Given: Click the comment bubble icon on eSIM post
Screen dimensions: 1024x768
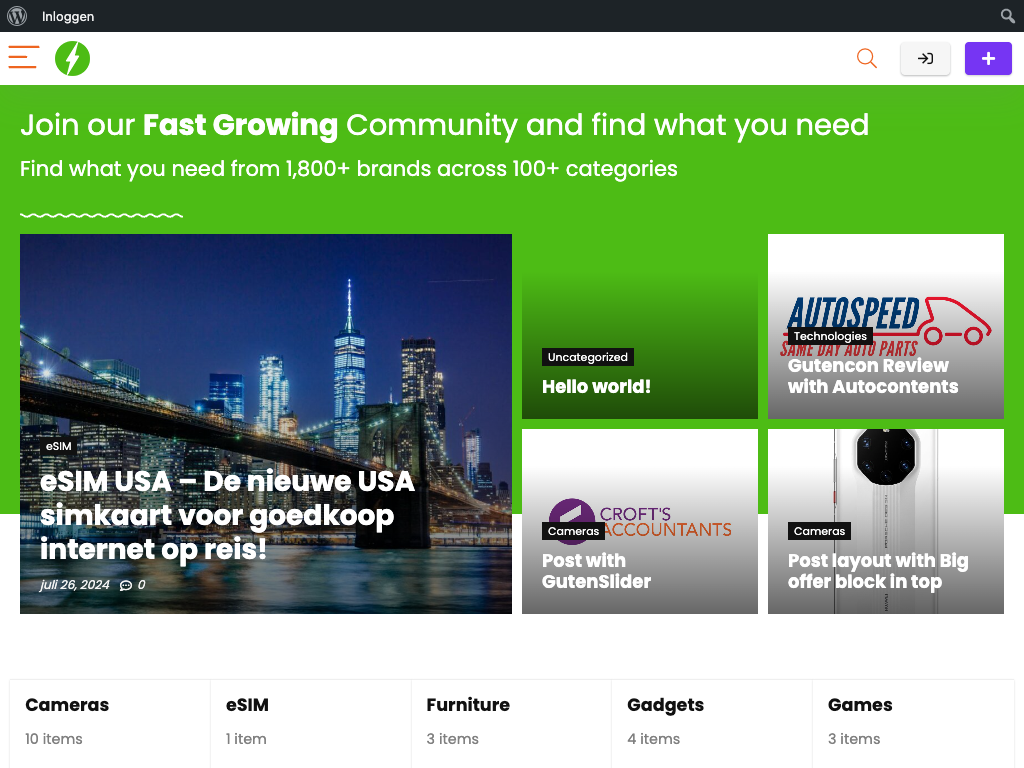Looking at the screenshot, I should click(x=126, y=585).
